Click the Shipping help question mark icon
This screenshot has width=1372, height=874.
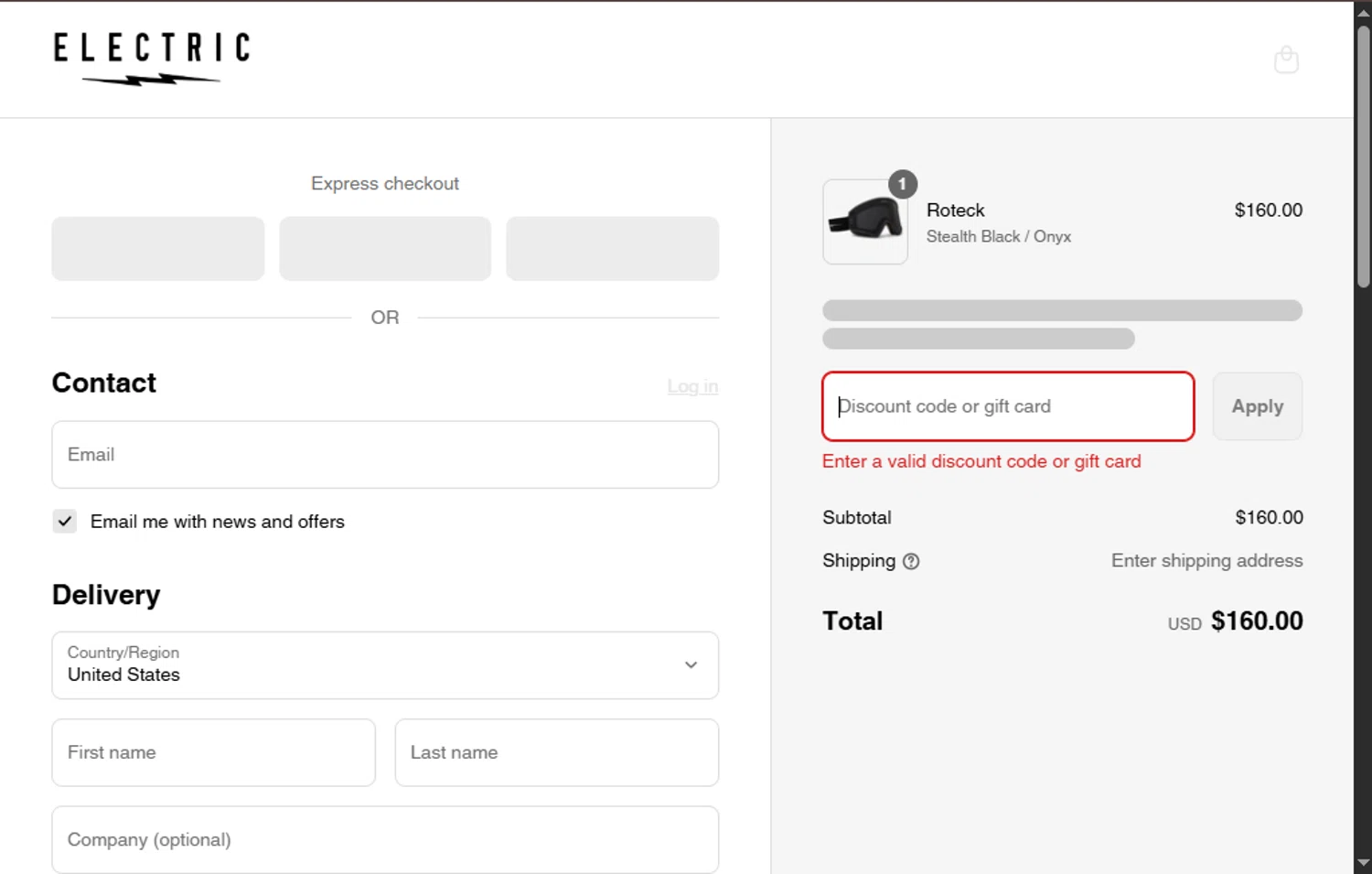pos(911,561)
